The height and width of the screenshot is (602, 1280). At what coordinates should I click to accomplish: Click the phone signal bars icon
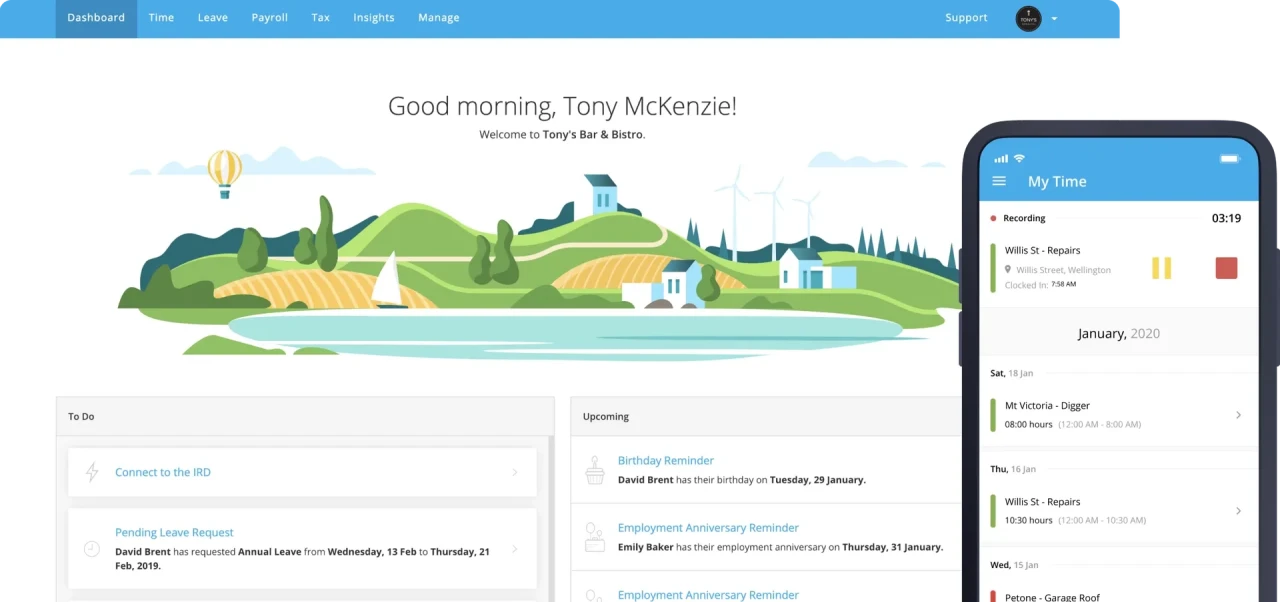coord(1001,159)
